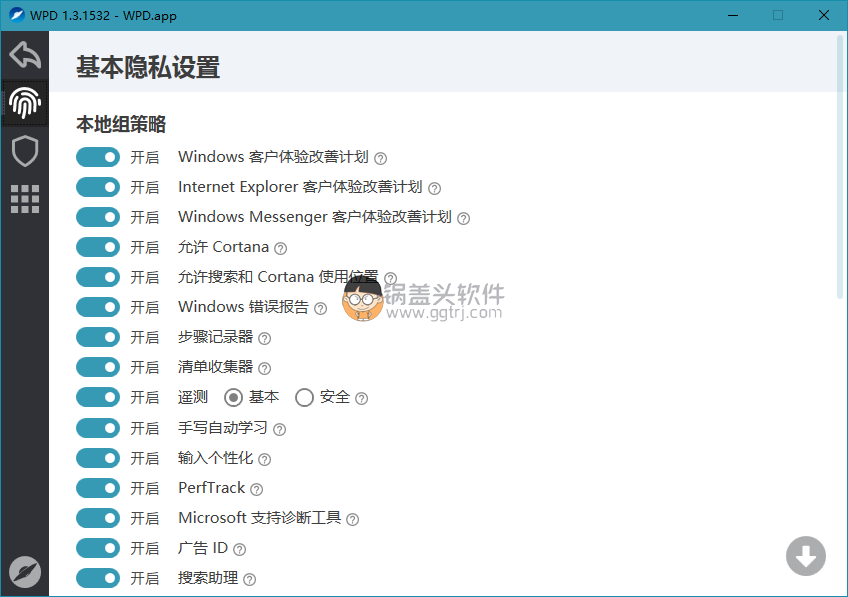Toggle the 搜索助理 switch
Viewport: 848px width, 597px height.
click(x=98, y=578)
